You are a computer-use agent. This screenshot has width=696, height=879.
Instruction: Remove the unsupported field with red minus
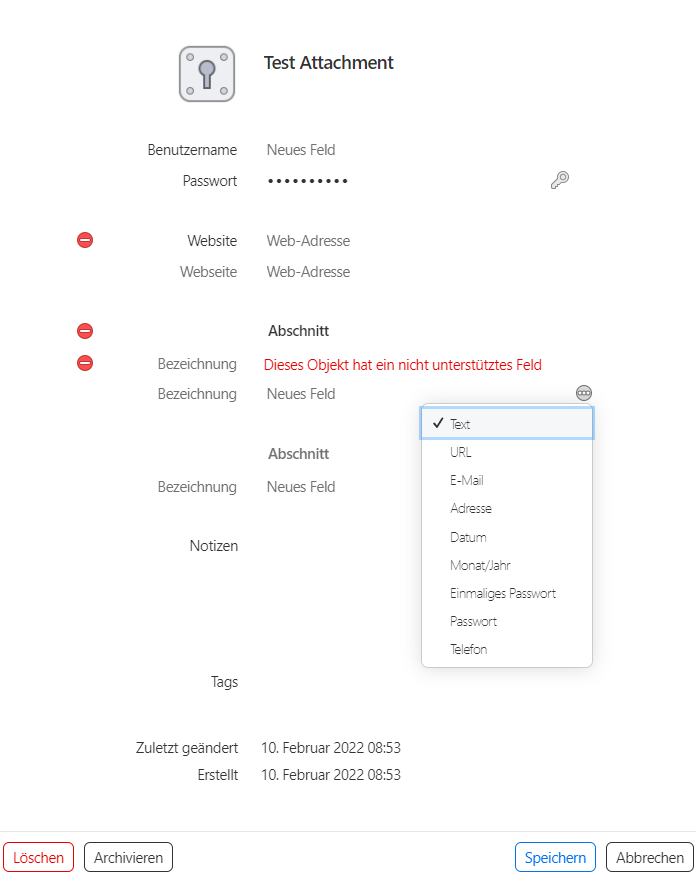pos(85,363)
